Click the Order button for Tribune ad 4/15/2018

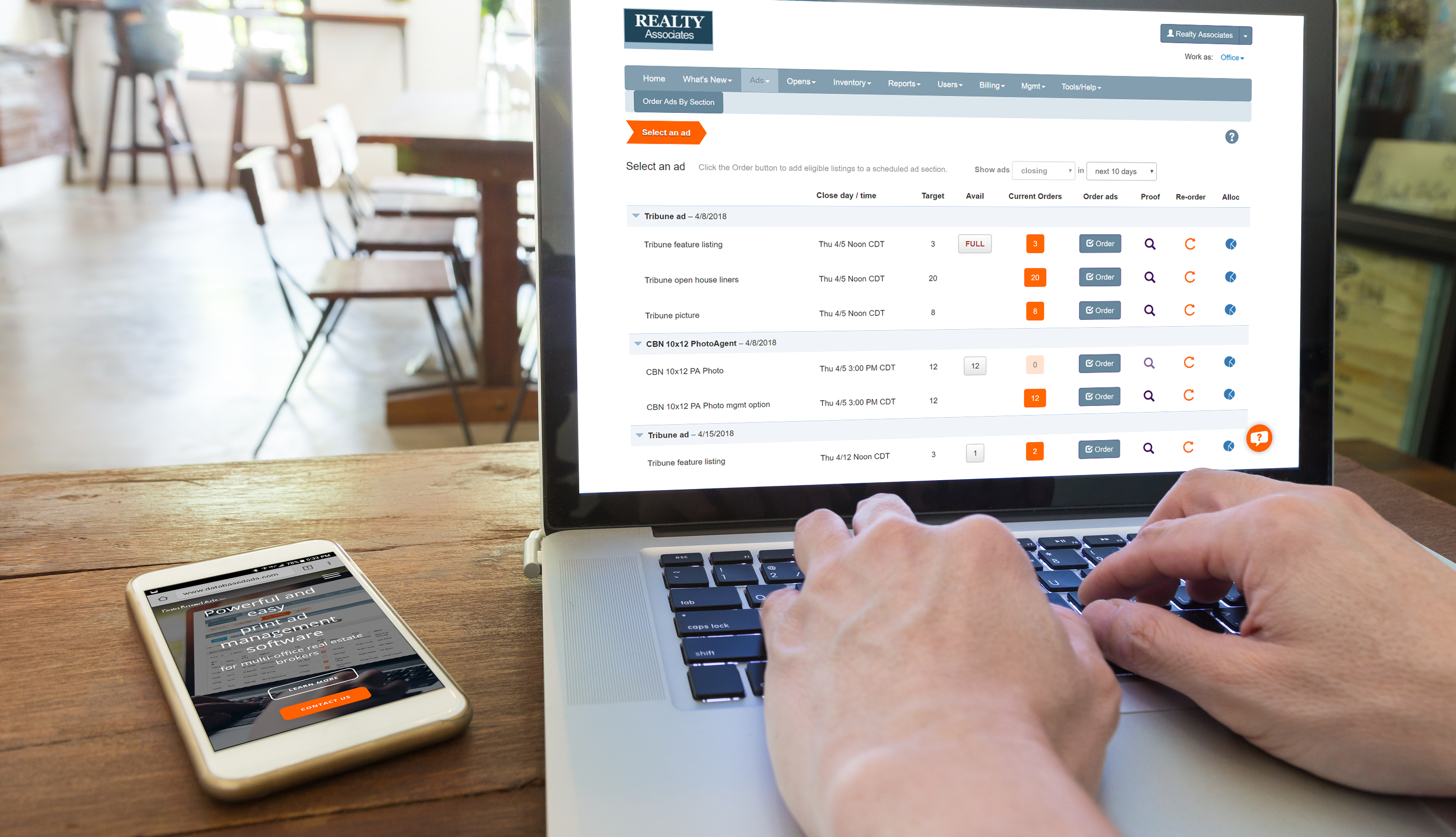[1098, 447]
